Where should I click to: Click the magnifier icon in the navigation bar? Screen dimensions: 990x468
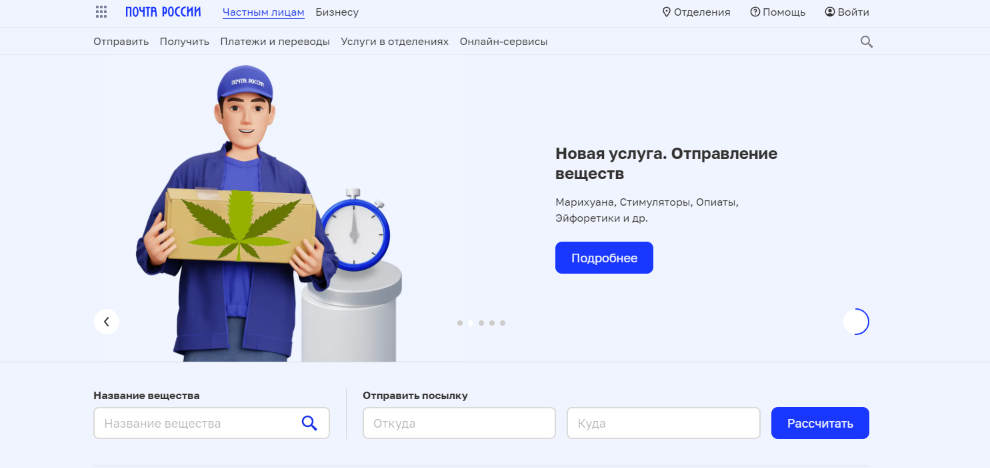tap(866, 42)
